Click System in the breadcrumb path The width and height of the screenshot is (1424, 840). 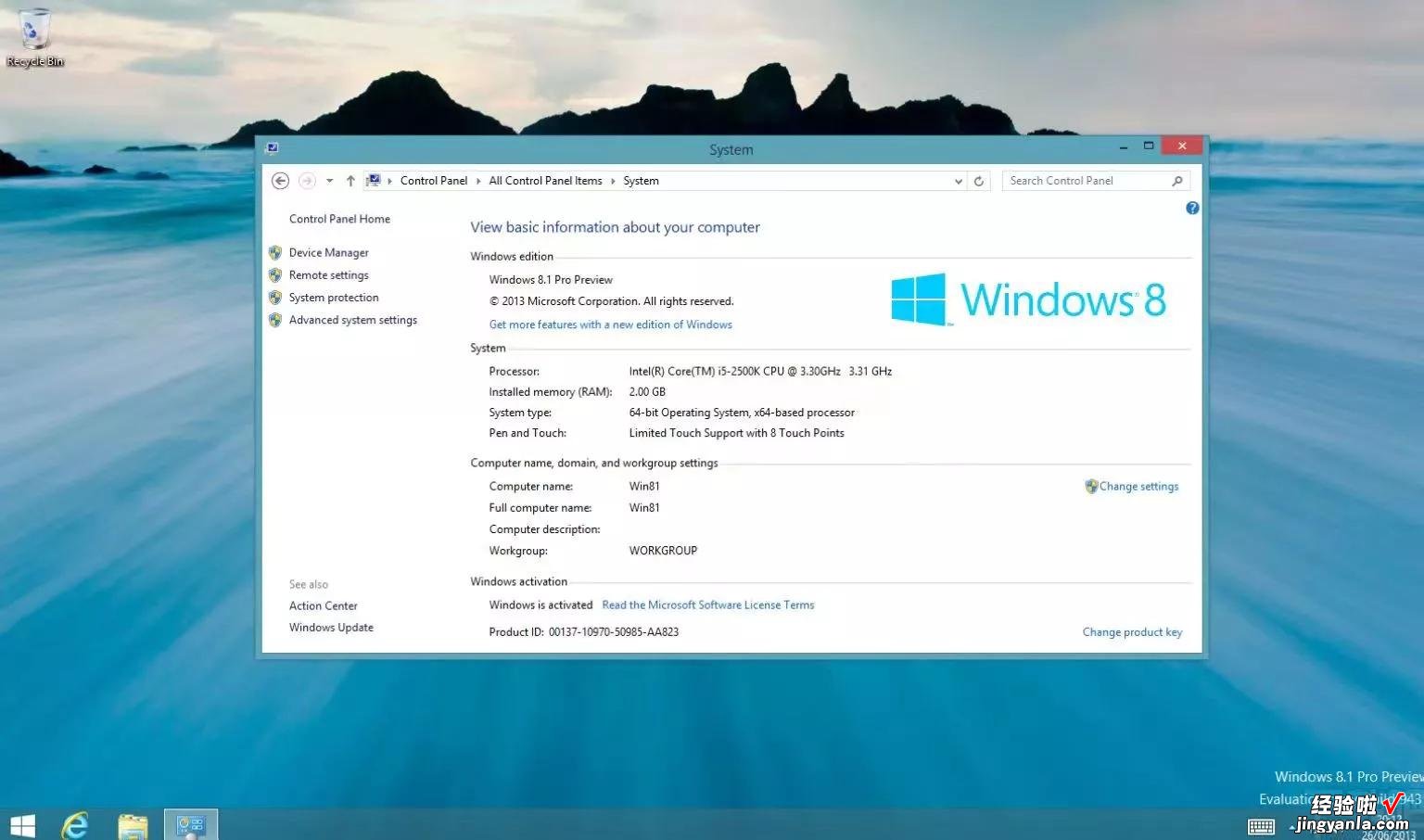[x=641, y=181]
